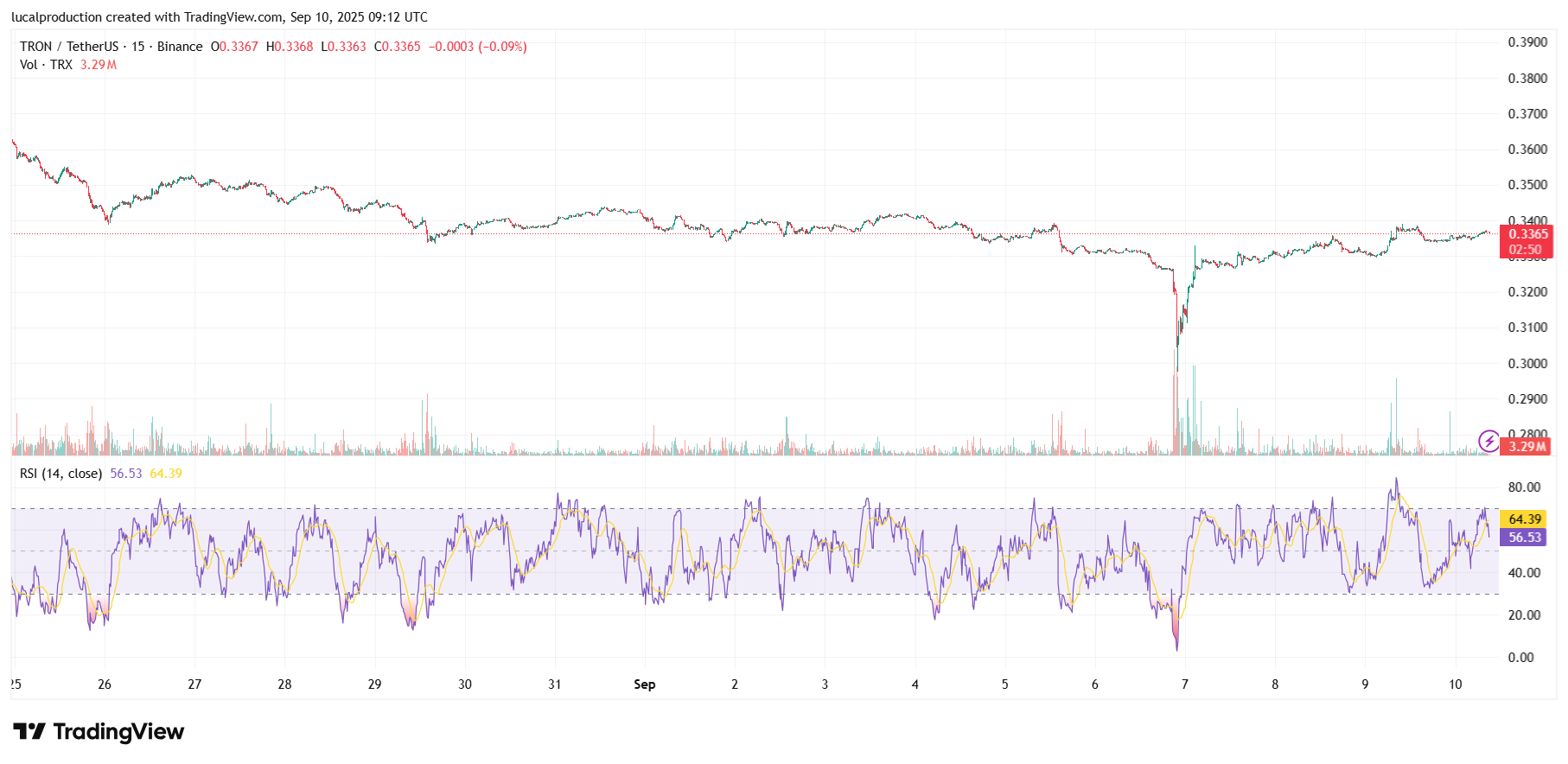
Task: Click the RSI (14, close) indicator label
Action: click(x=61, y=474)
